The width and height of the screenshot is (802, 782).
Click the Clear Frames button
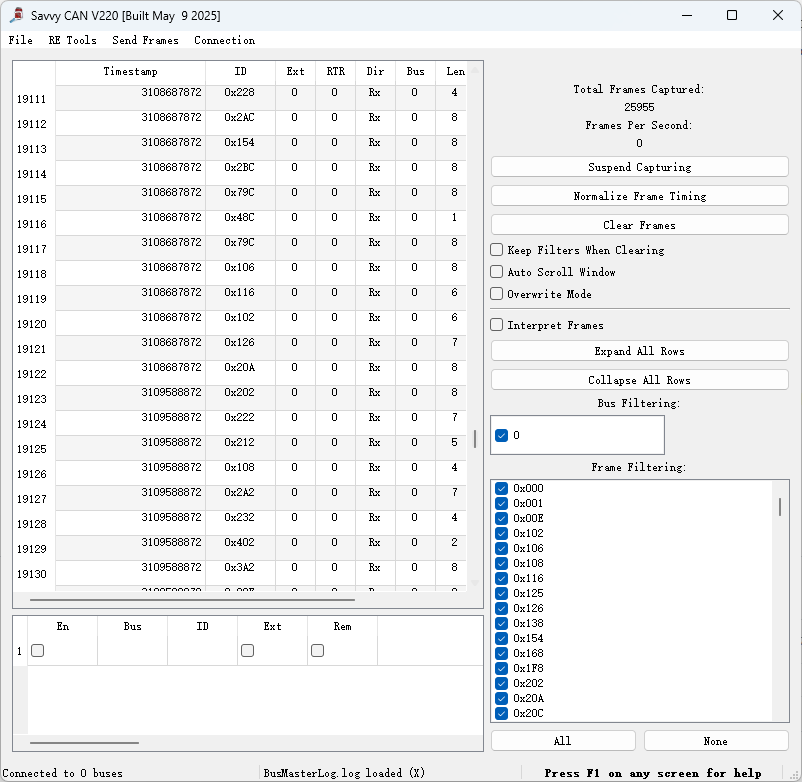point(639,225)
